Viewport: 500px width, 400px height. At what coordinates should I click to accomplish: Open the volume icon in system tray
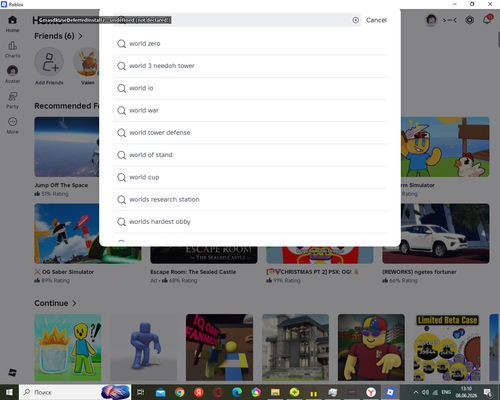425,392
